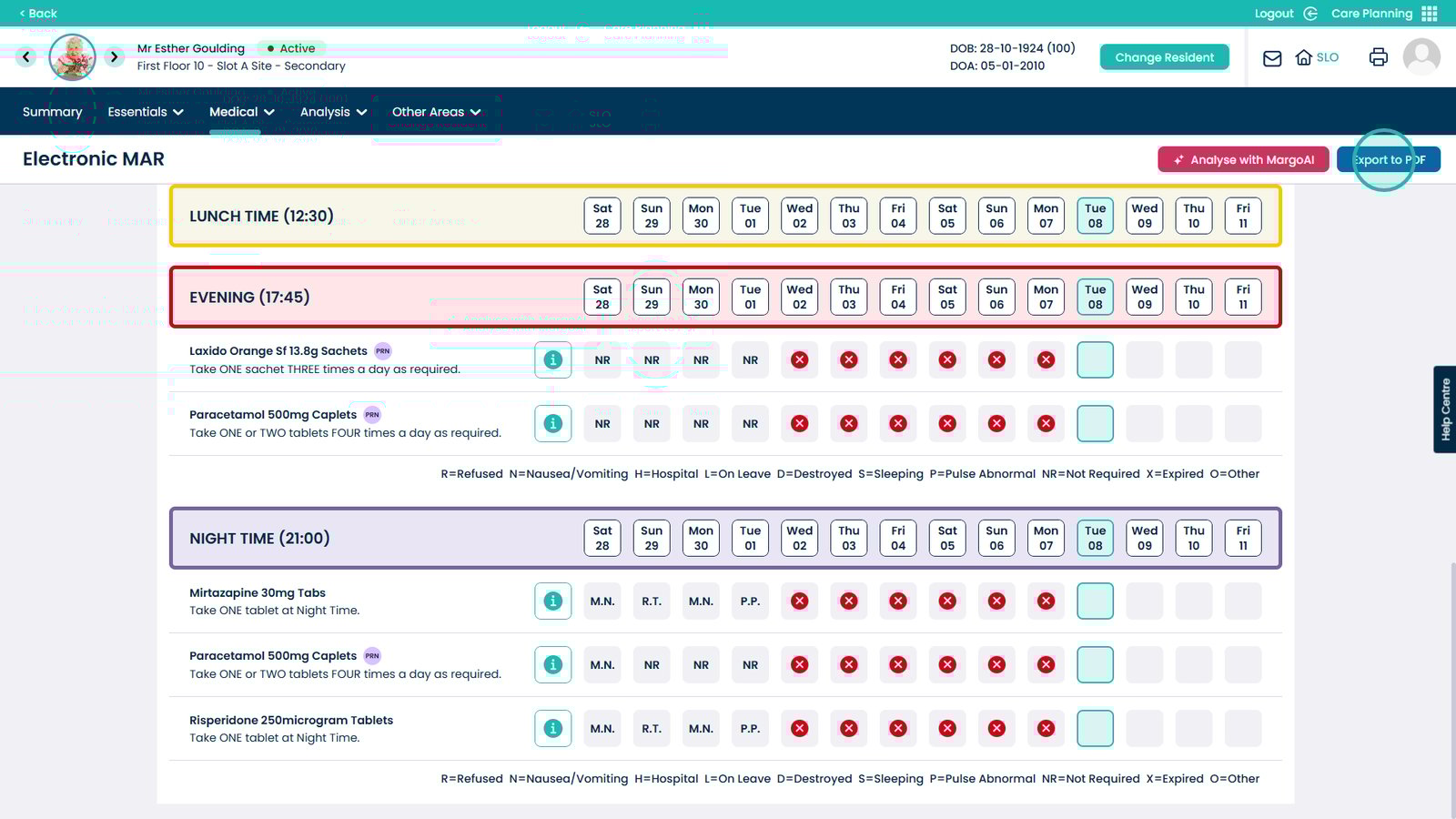This screenshot has height=819, width=1456.
Task: Open the Medical menu
Action: click(241, 112)
